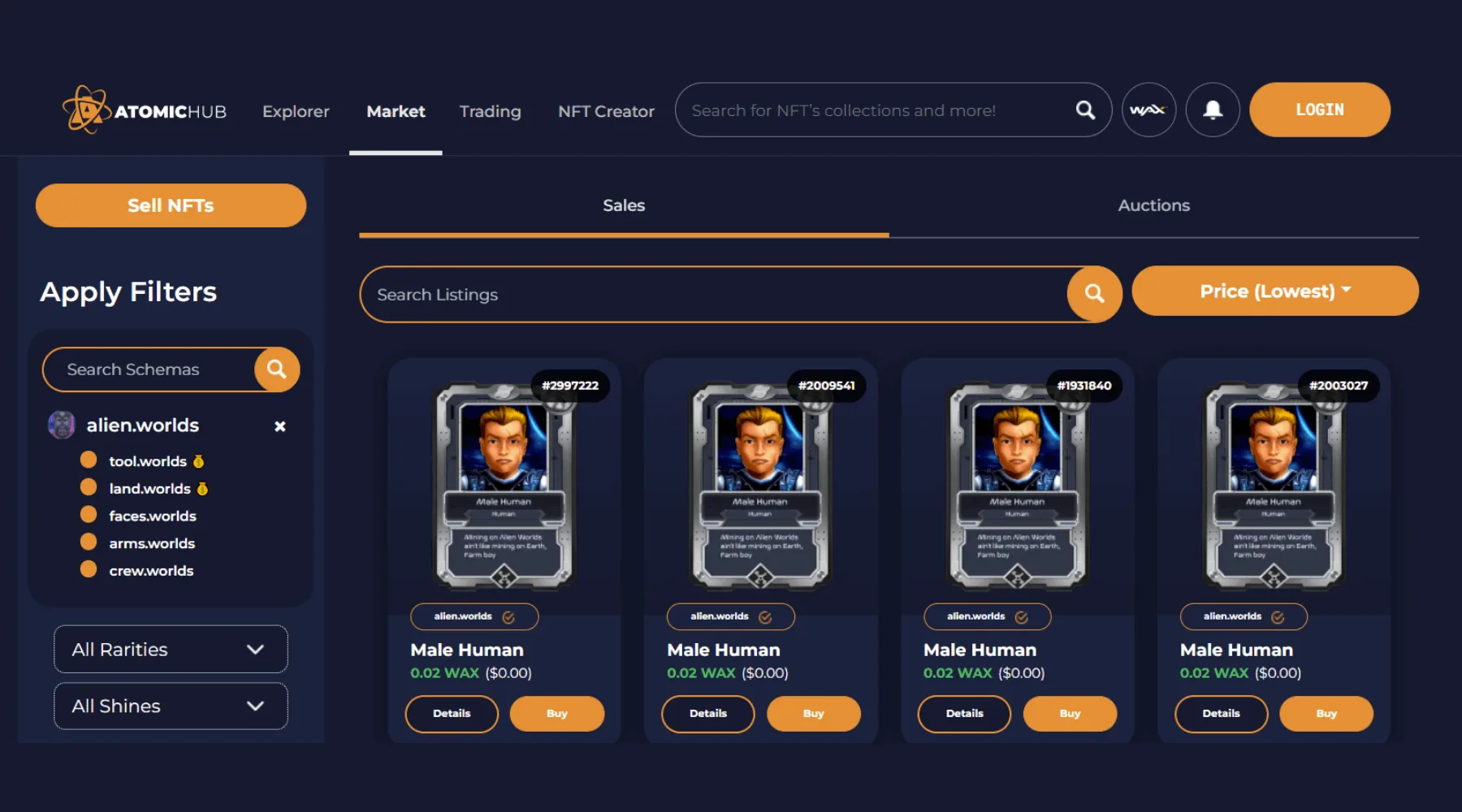
Task: Click the top navigation search magnifier icon
Action: 1085,110
